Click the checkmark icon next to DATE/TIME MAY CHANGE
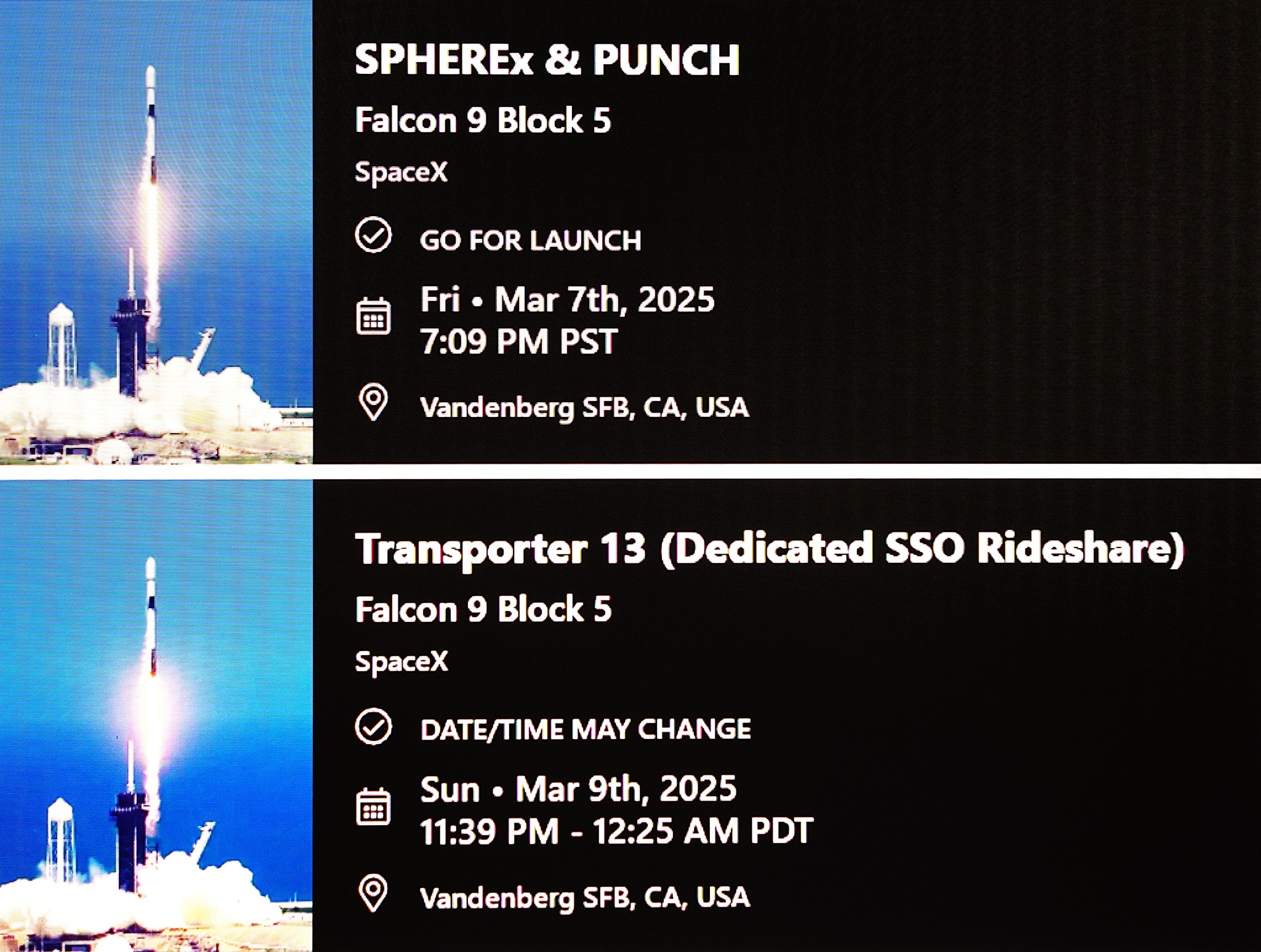This screenshot has width=1261, height=952. (x=373, y=727)
